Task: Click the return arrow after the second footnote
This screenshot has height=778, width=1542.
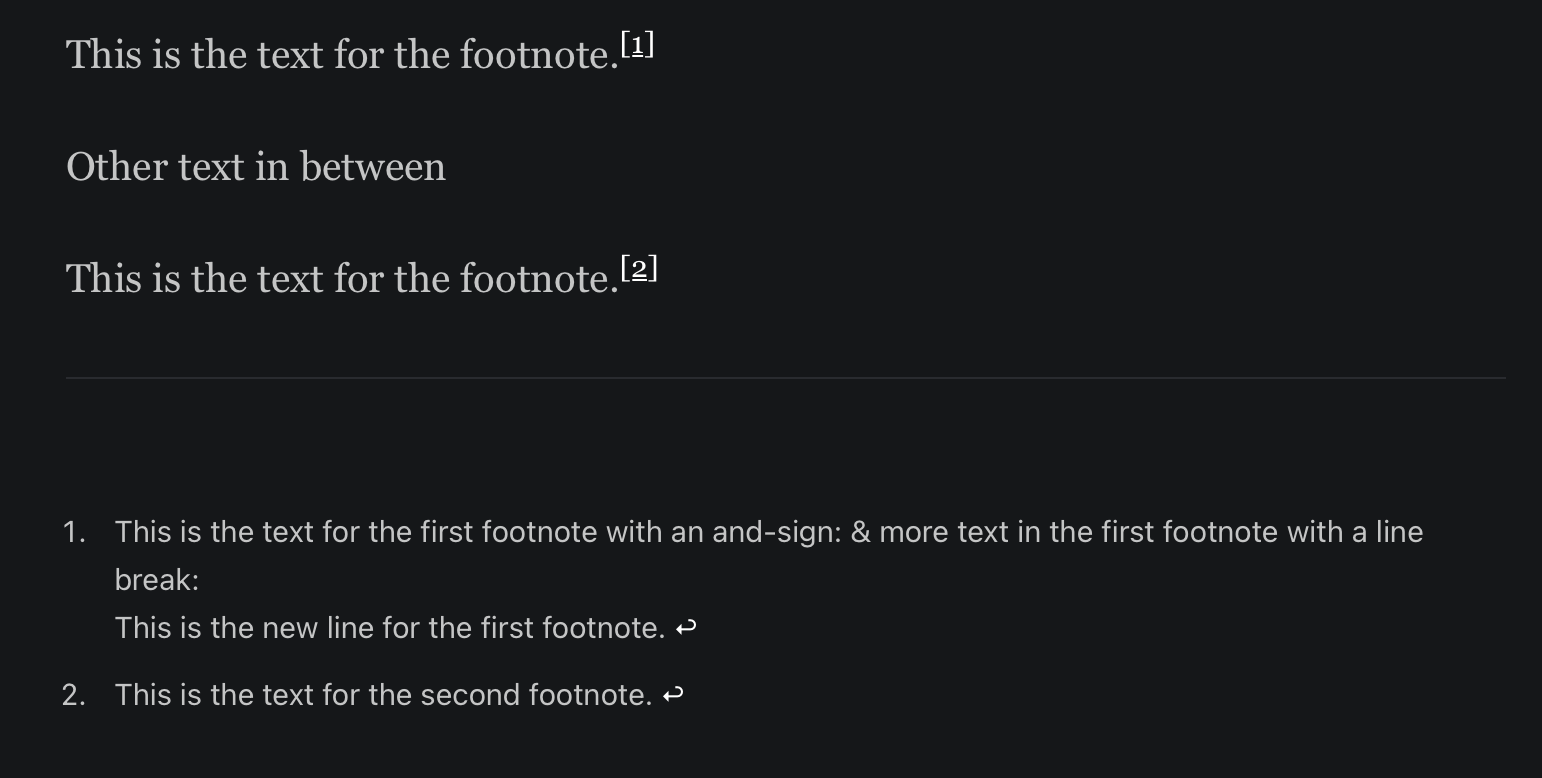Action: [673, 695]
